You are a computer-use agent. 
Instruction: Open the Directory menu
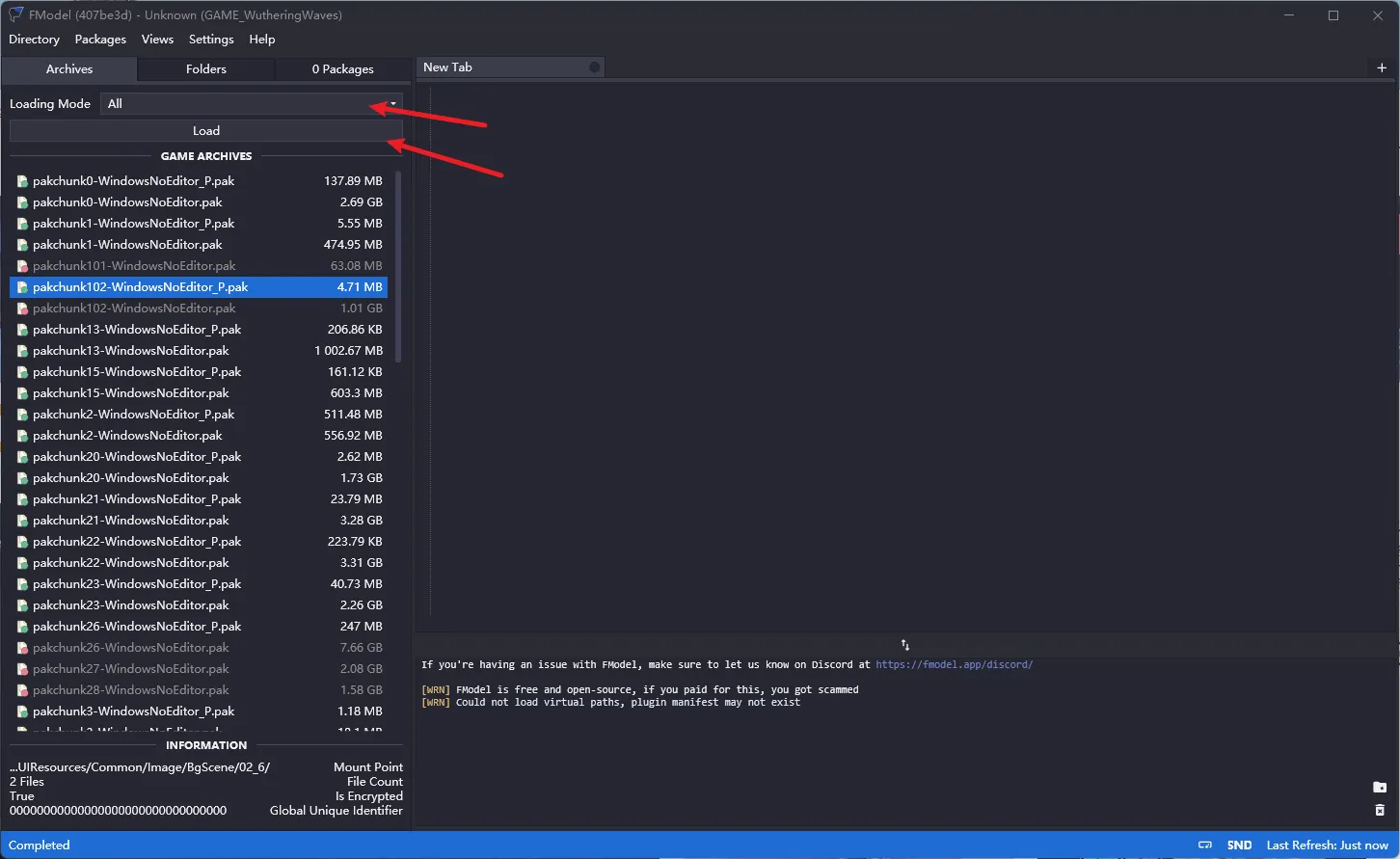click(x=34, y=40)
